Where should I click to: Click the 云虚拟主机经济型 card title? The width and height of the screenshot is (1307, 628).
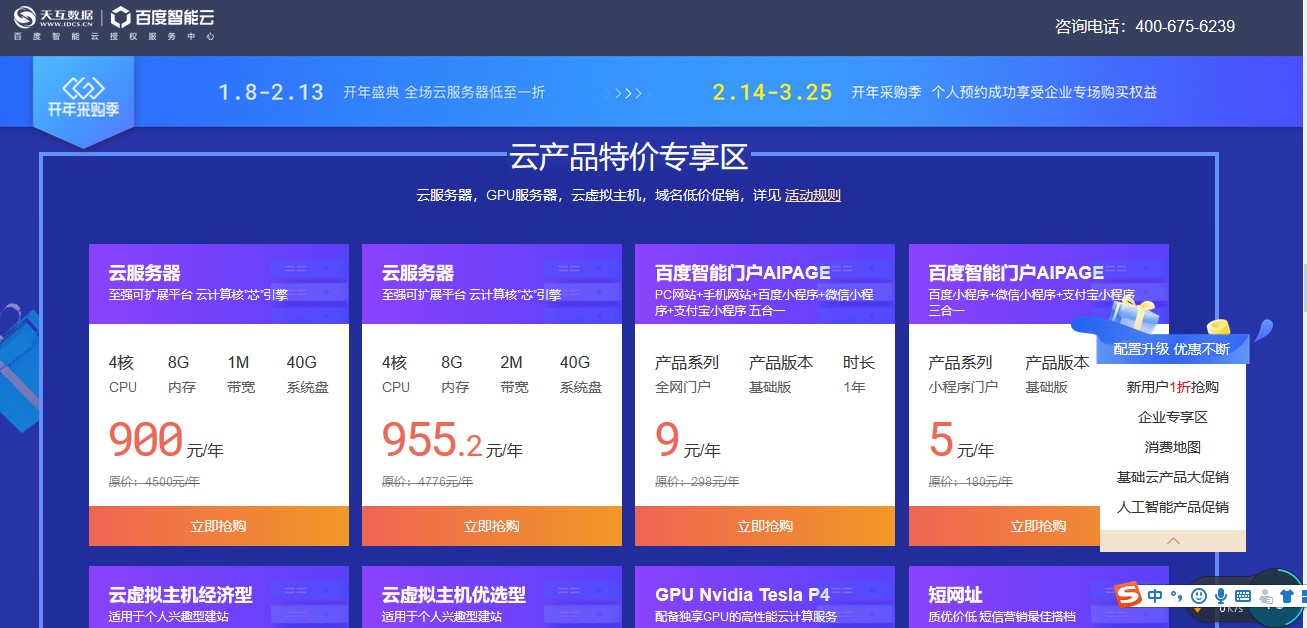181,595
